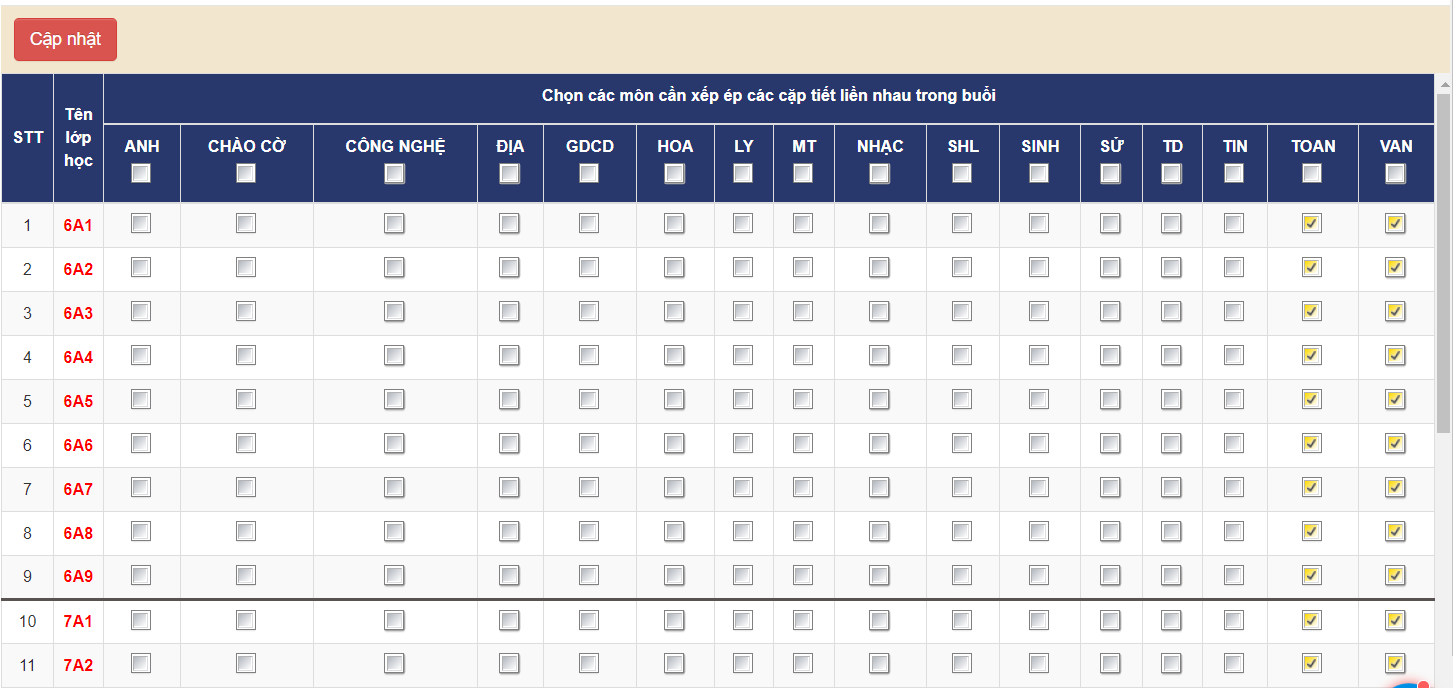Image resolution: width=1453 pixels, height=688 pixels.
Task: Check TIN for class 6A5
Action: pos(1234,400)
